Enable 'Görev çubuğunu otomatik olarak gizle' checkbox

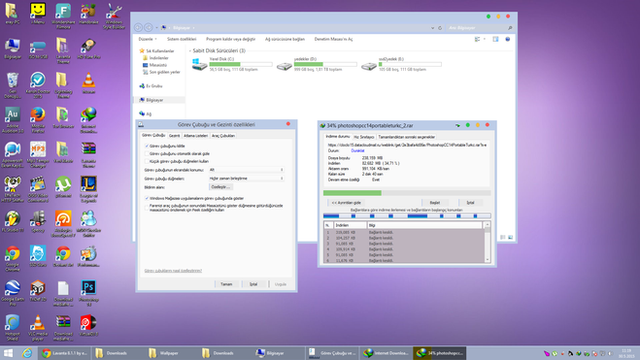point(147,153)
